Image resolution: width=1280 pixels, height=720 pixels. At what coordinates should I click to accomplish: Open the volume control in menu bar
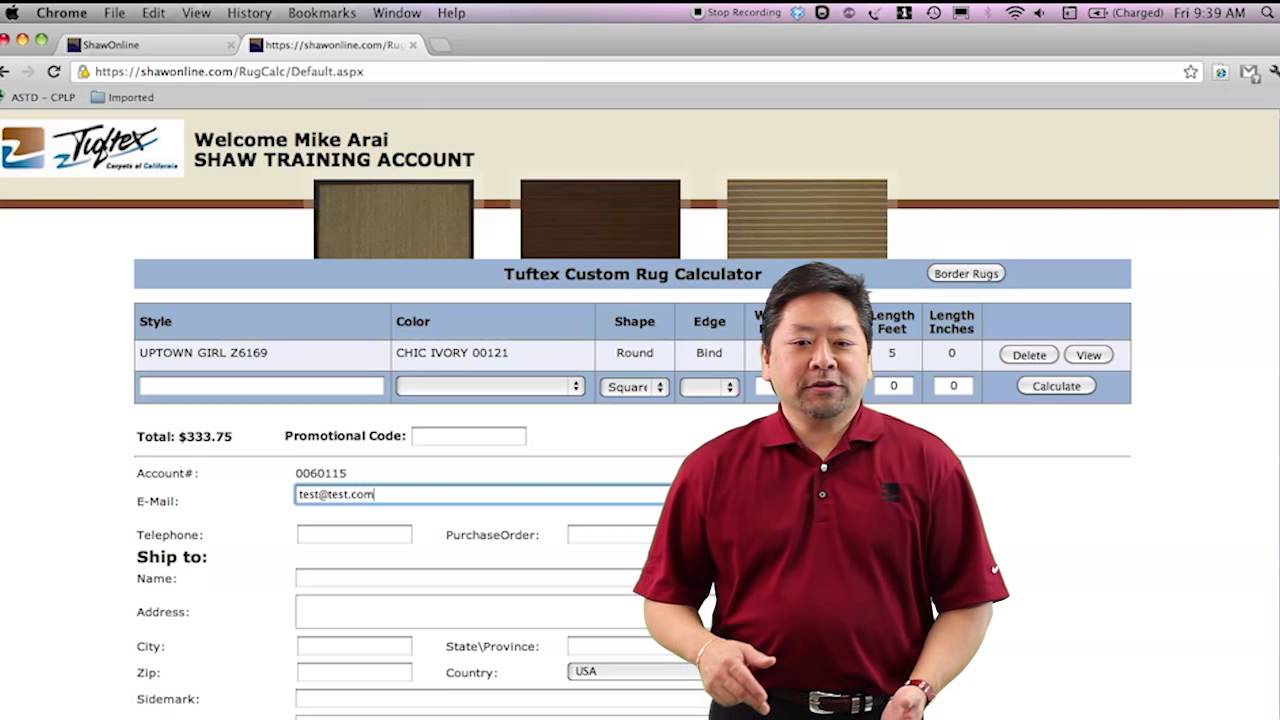[x=1040, y=13]
